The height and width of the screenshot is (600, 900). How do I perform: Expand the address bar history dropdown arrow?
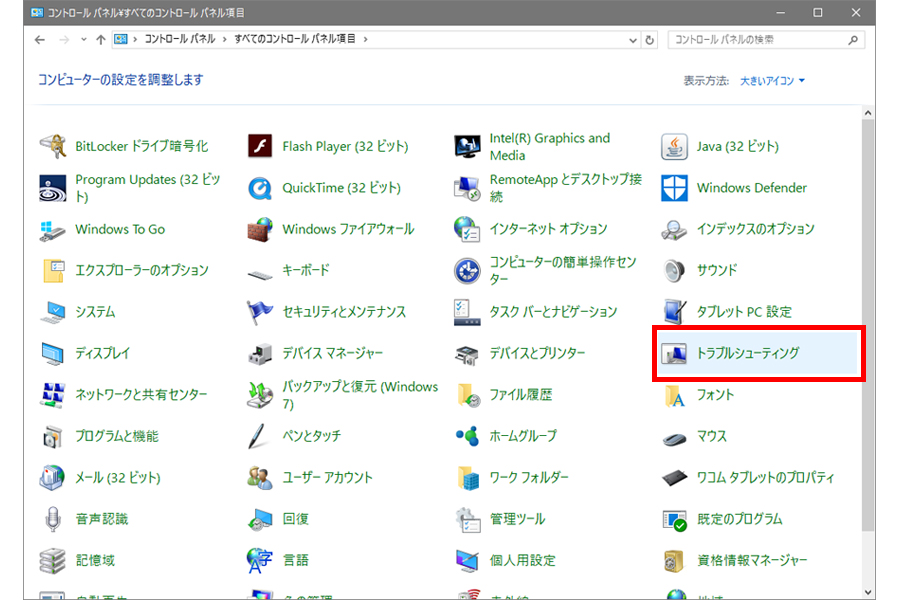point(633,40)
